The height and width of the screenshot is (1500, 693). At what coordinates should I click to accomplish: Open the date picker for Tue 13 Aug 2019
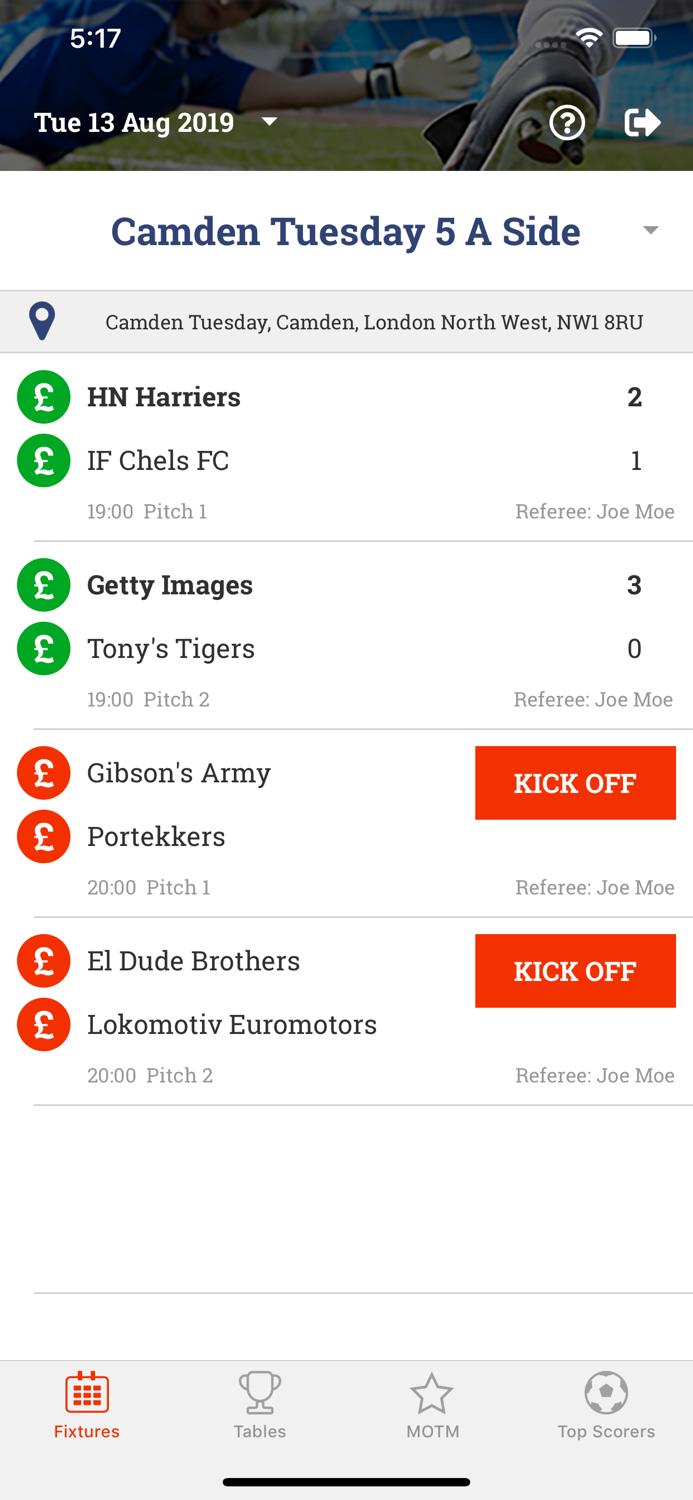point(155,122)
